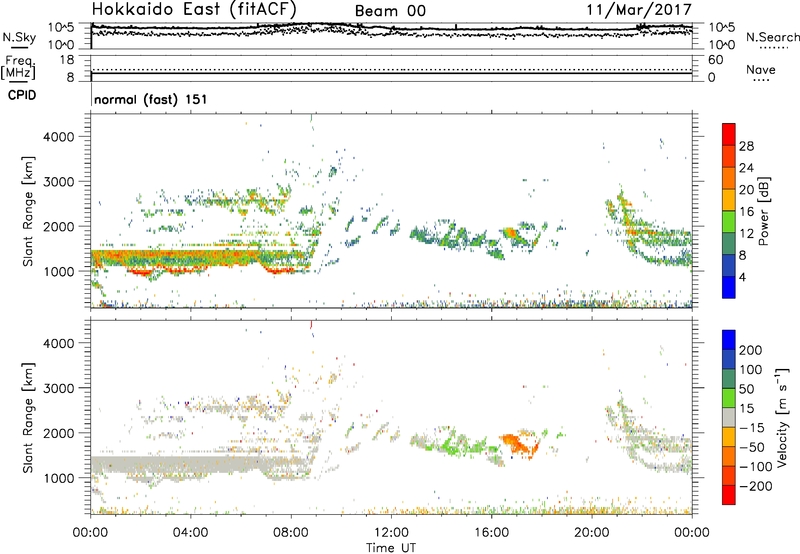Click the '20:00' time tick label
The width and height of the screenshot is (800, 554).
pos(591,533)
